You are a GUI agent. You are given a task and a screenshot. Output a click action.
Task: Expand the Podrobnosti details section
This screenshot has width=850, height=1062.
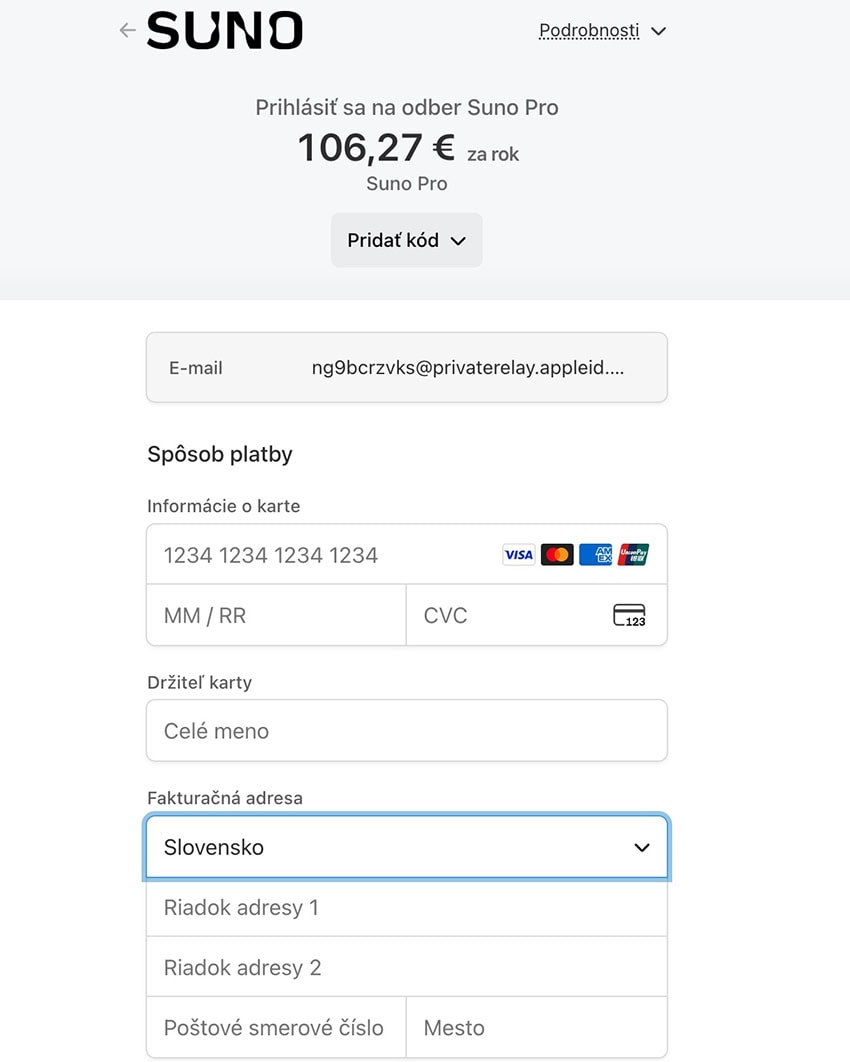(589, 31)
